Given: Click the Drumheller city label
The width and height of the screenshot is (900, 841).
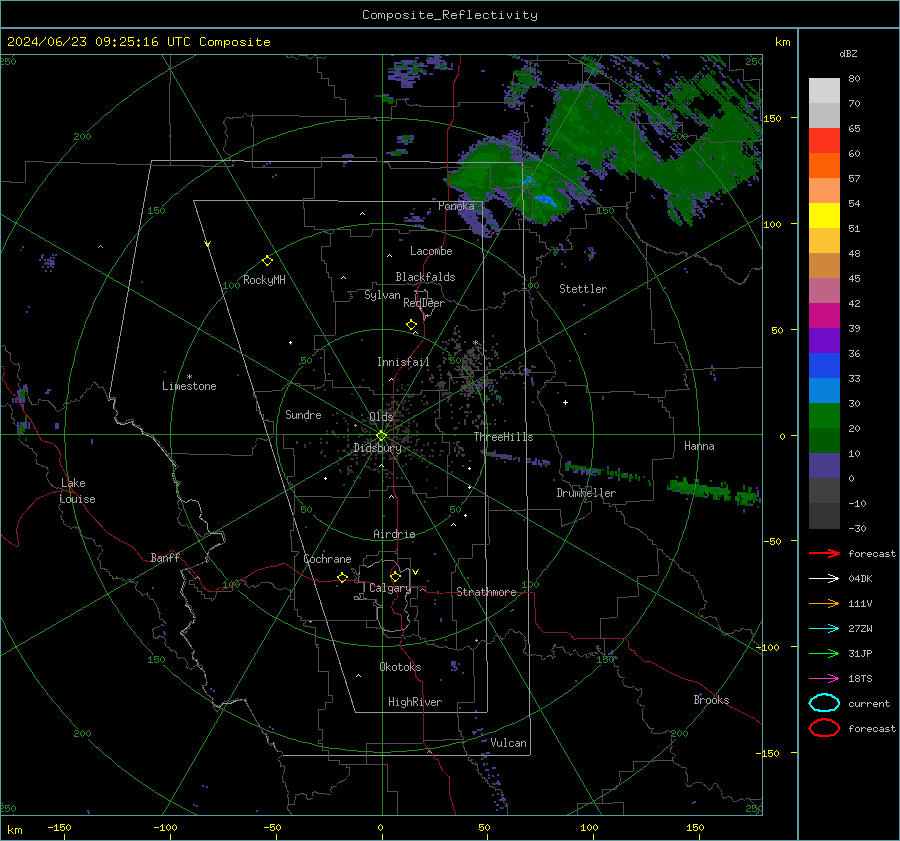Looking at the screenshot, I should tap(586, 493).
